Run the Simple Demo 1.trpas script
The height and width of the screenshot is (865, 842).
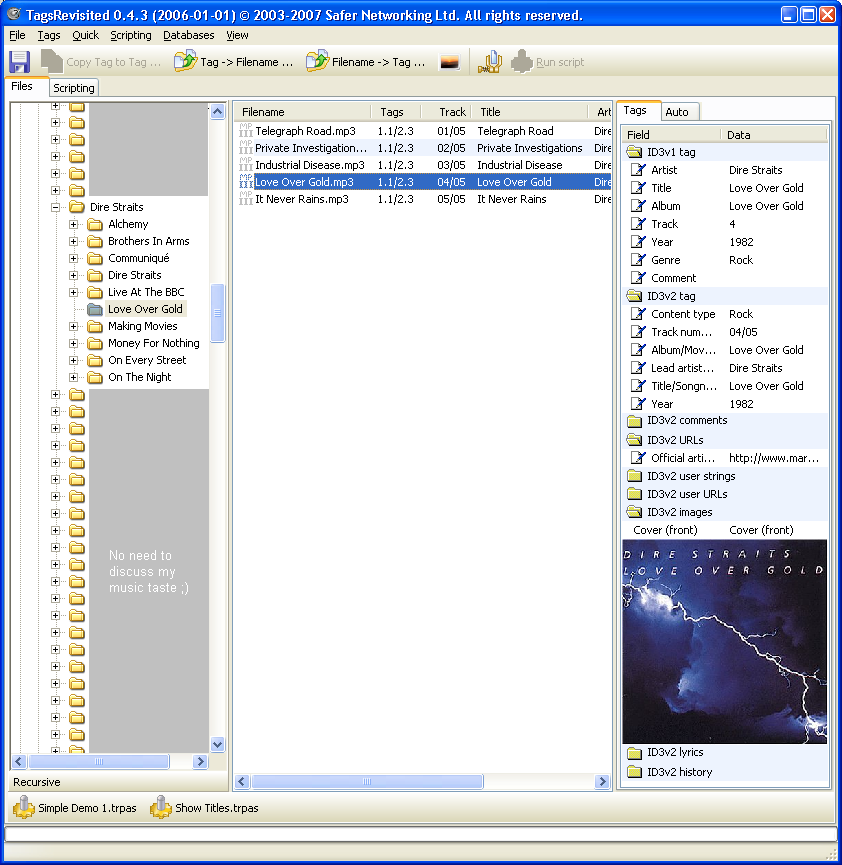[70, 808]
